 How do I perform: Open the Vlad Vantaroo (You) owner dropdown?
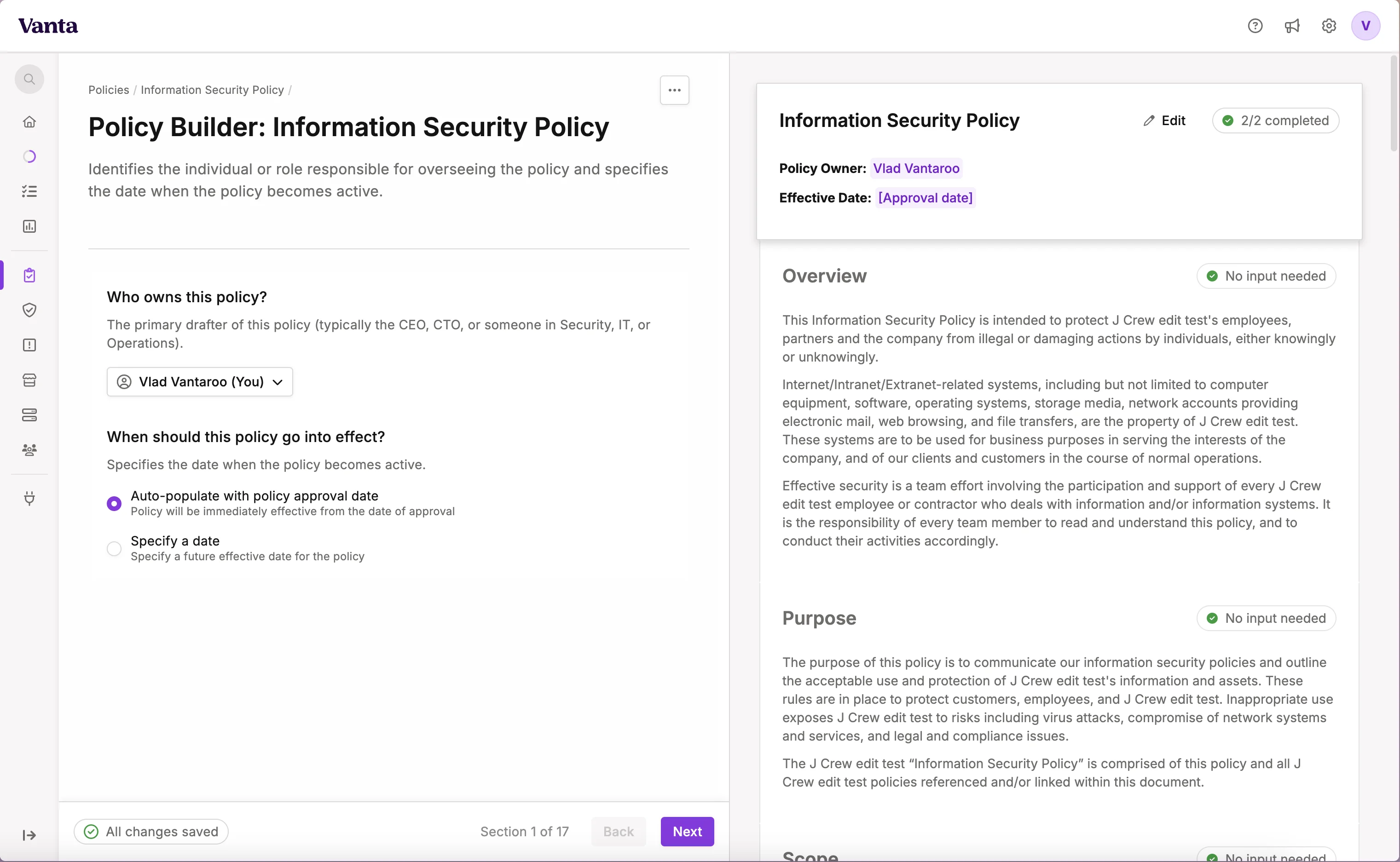[200, 382]
